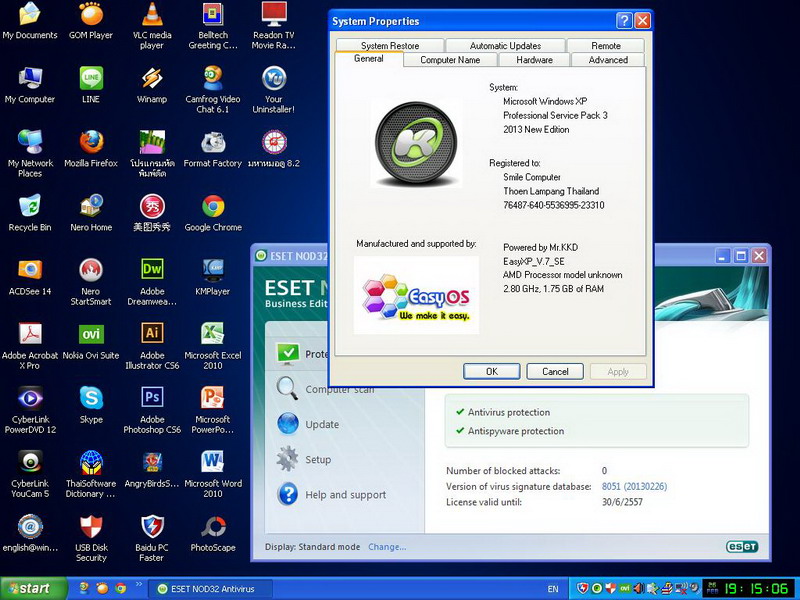Image resolution: width=800 pixels, height=600 pixels.
Task: Open ESET Help and support
Action: 345,494
